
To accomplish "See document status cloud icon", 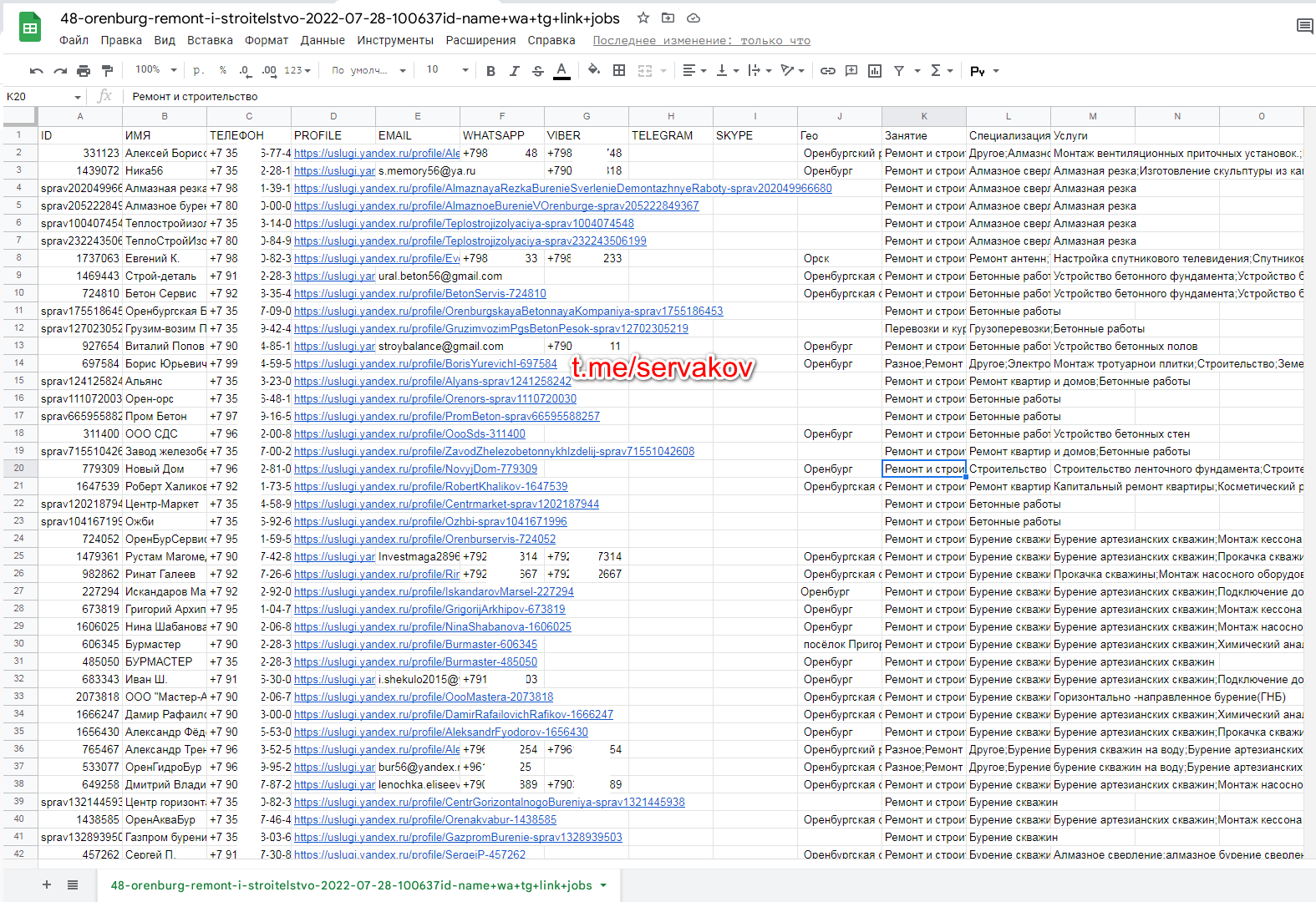I will (694, 18).
